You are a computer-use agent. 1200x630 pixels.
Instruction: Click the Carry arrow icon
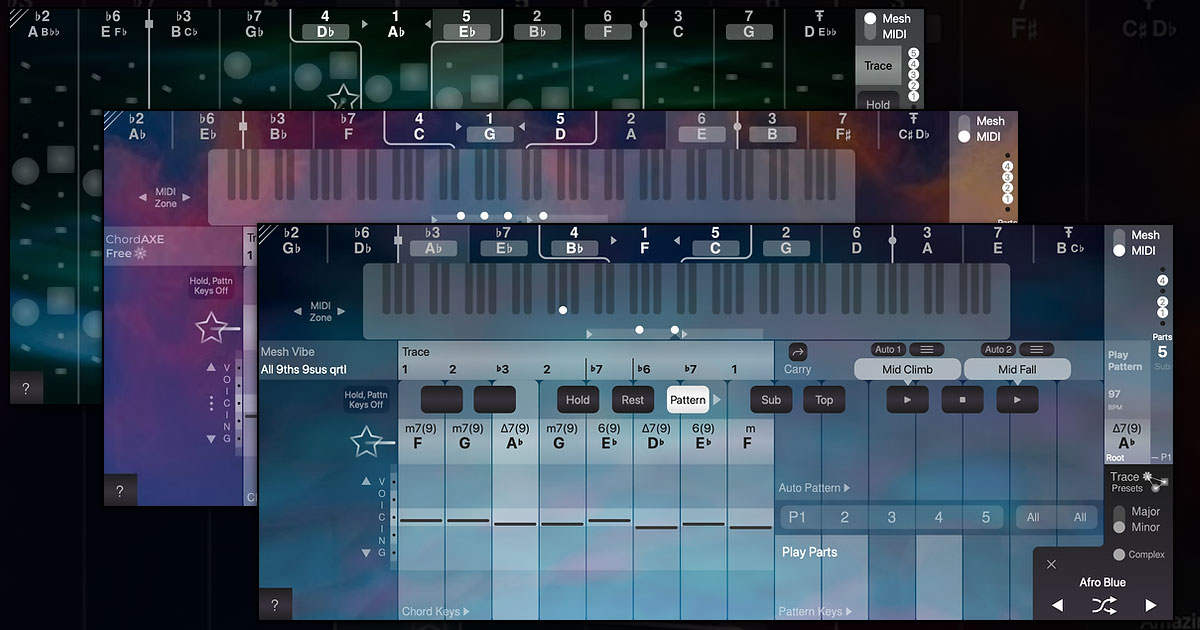tap(798, 352)
